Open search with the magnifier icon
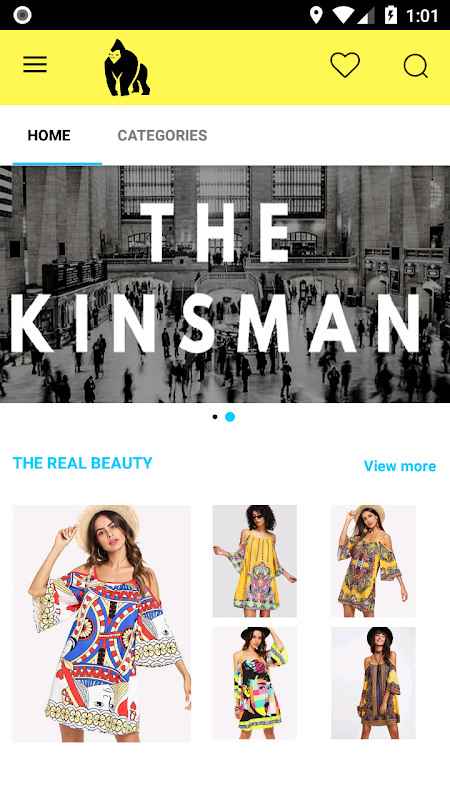The image size is (450, 800). [x=415, y=66]
